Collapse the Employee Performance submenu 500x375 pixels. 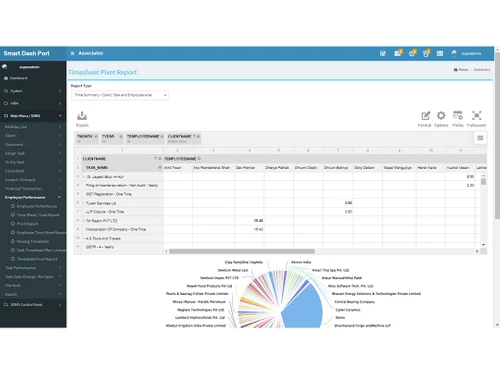33,197
